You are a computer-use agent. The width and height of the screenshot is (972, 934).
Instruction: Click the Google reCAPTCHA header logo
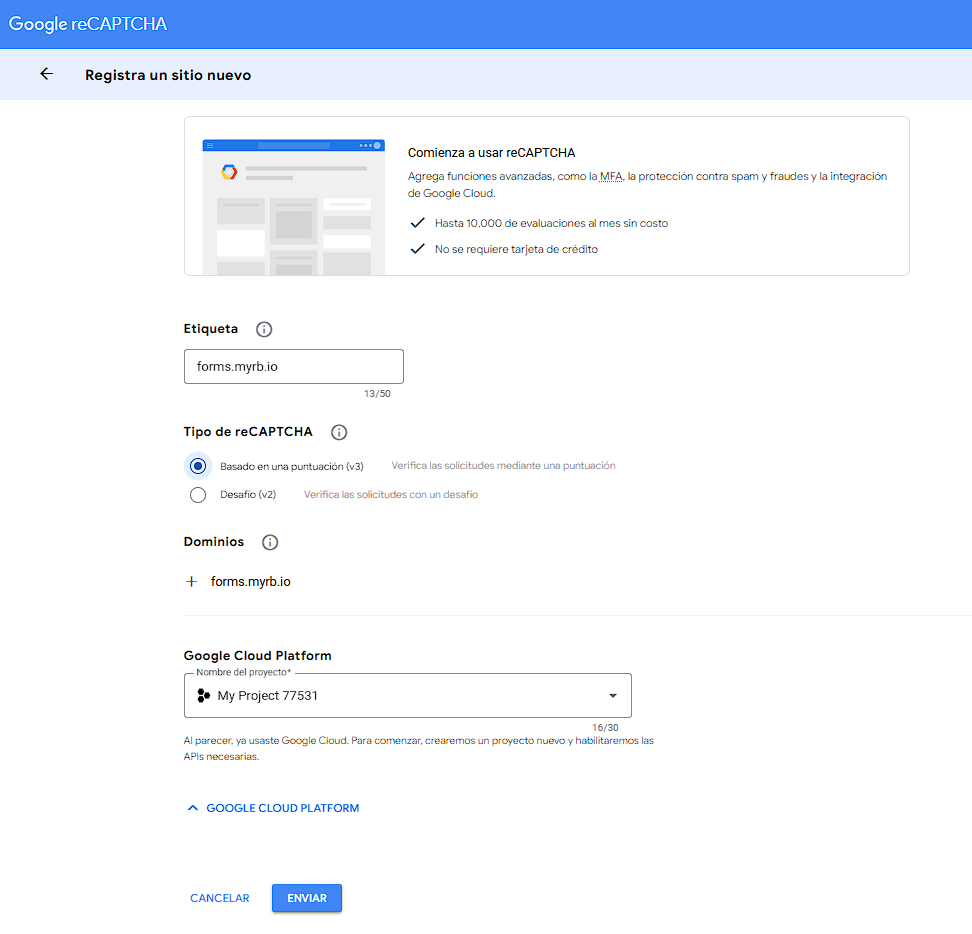click(88, 24)
